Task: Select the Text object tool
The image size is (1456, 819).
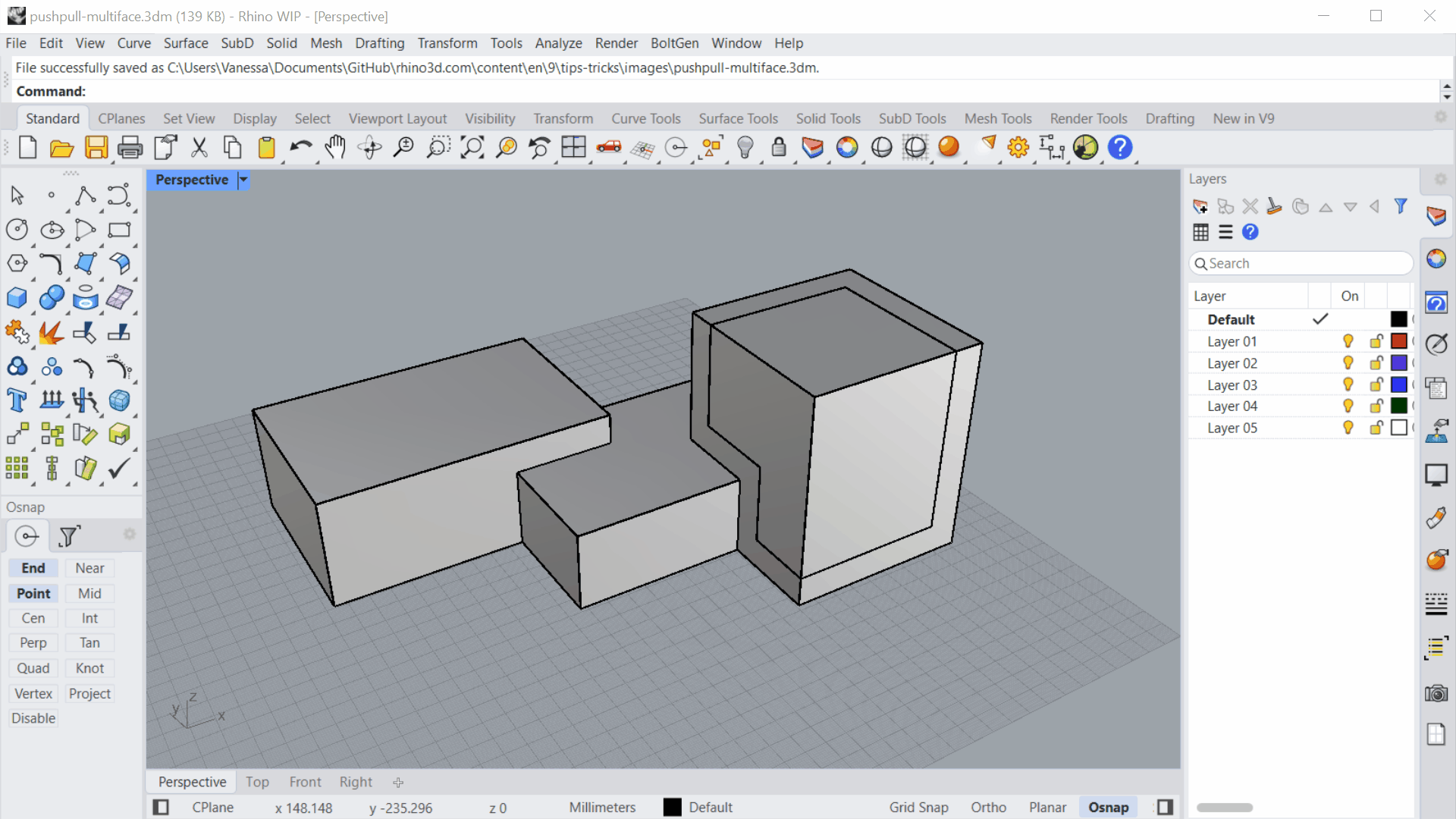Action: click(x=17, y=400)
